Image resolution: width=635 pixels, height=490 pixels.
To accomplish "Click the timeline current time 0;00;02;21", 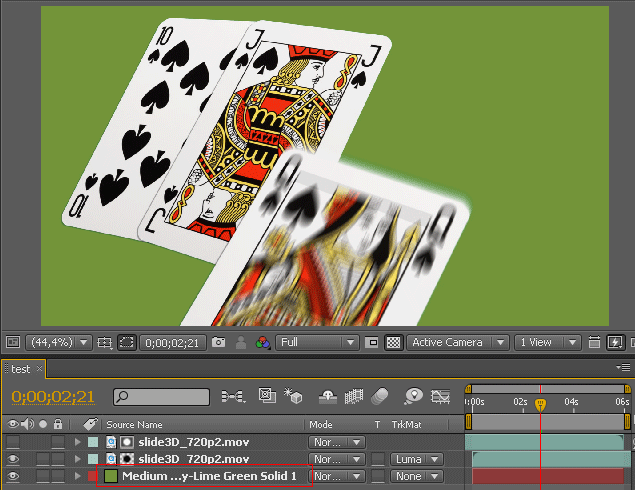I will coord(53,397).
